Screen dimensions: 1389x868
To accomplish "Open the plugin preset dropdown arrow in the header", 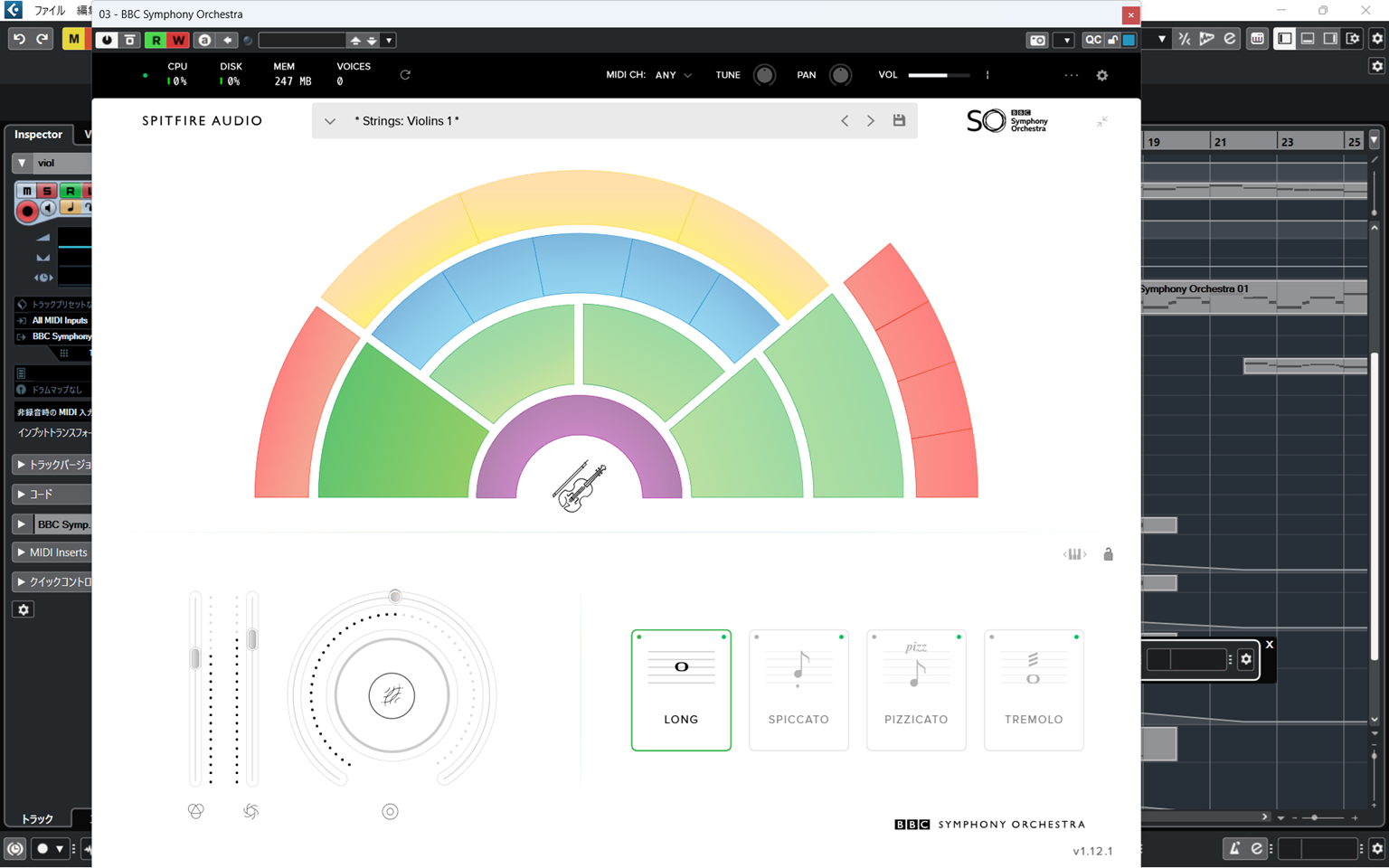I will point(389,41).
